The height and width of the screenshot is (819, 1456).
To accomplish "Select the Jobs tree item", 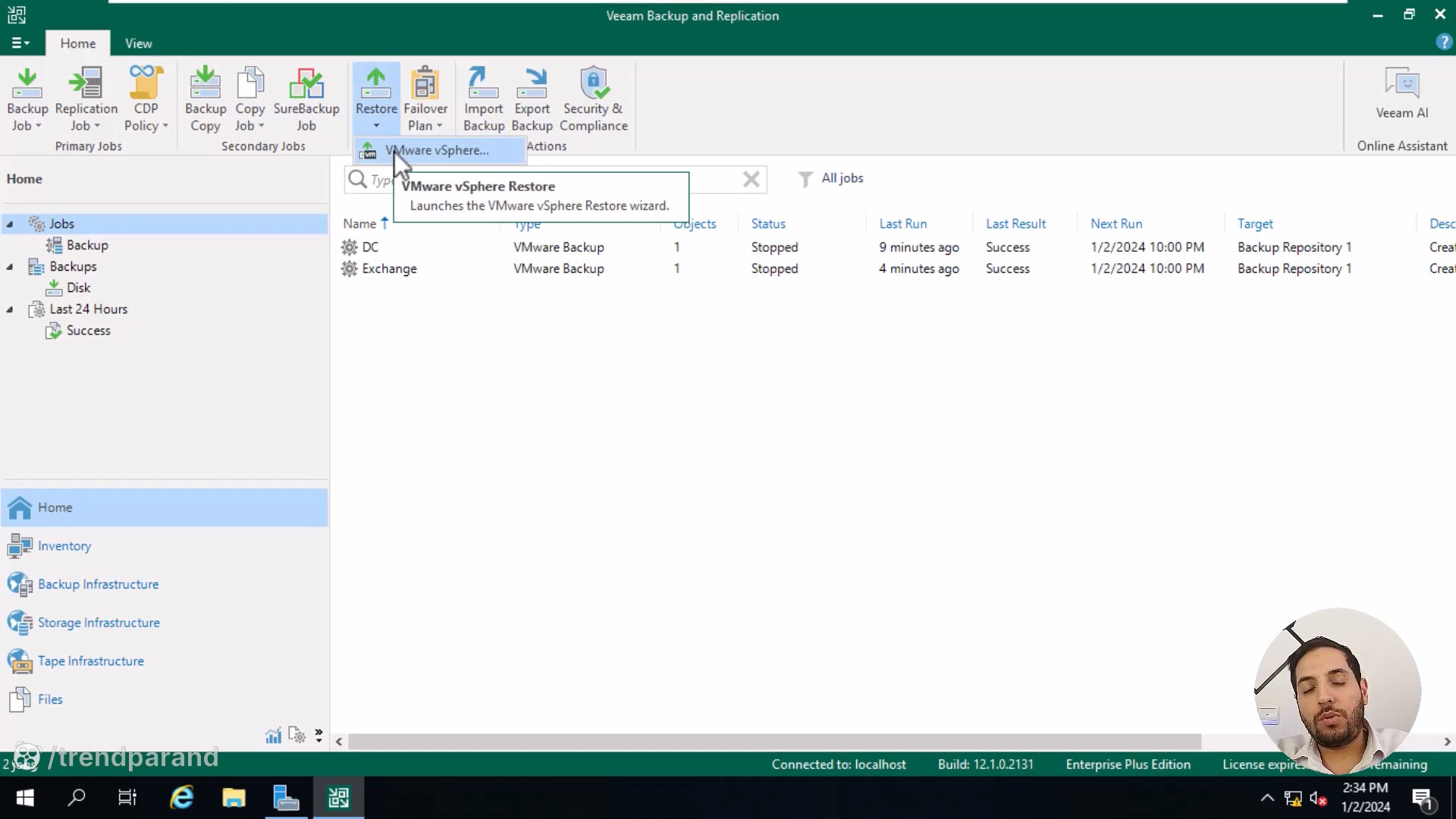I will coord(61,224).
